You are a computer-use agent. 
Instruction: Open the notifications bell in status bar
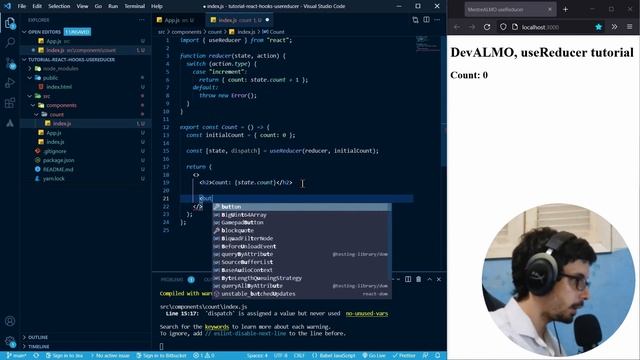[x=438, y=356]
